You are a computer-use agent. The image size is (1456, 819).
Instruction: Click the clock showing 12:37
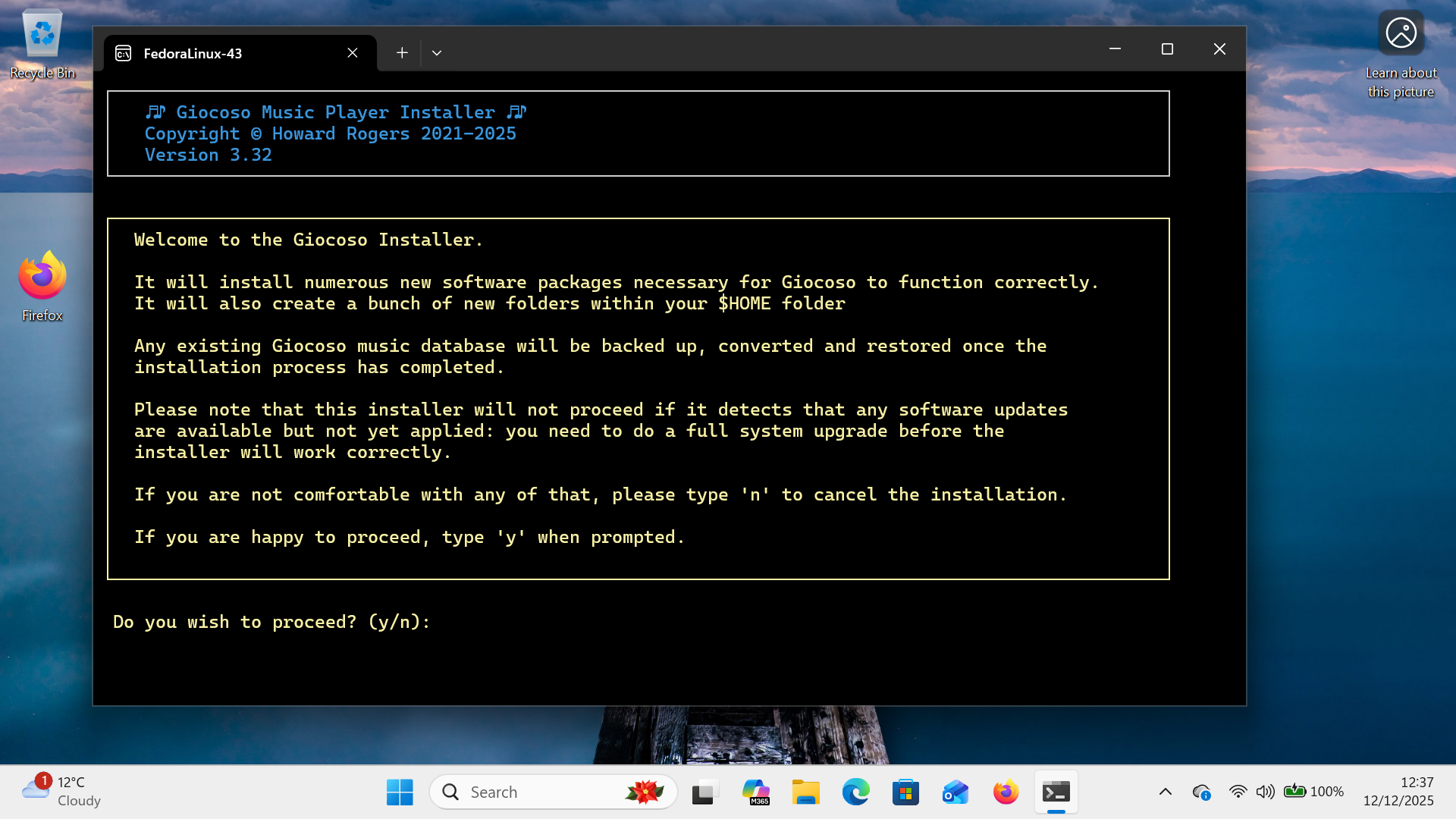1398,791
